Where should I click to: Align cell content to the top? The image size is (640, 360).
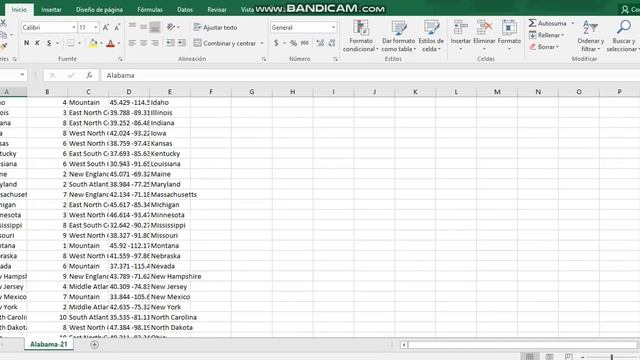pyautogui.click(x=132, y=27)
